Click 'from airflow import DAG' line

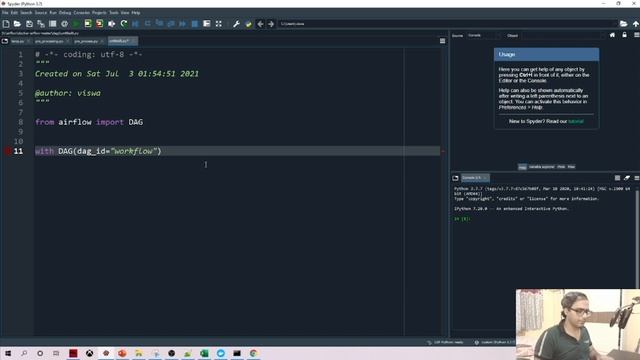(89, 122)
